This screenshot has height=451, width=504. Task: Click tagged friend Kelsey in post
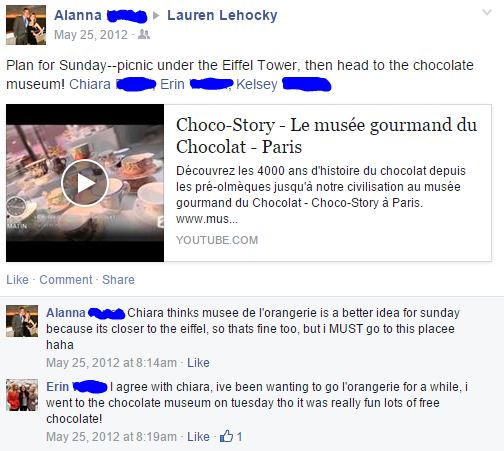tap(257, 84)
